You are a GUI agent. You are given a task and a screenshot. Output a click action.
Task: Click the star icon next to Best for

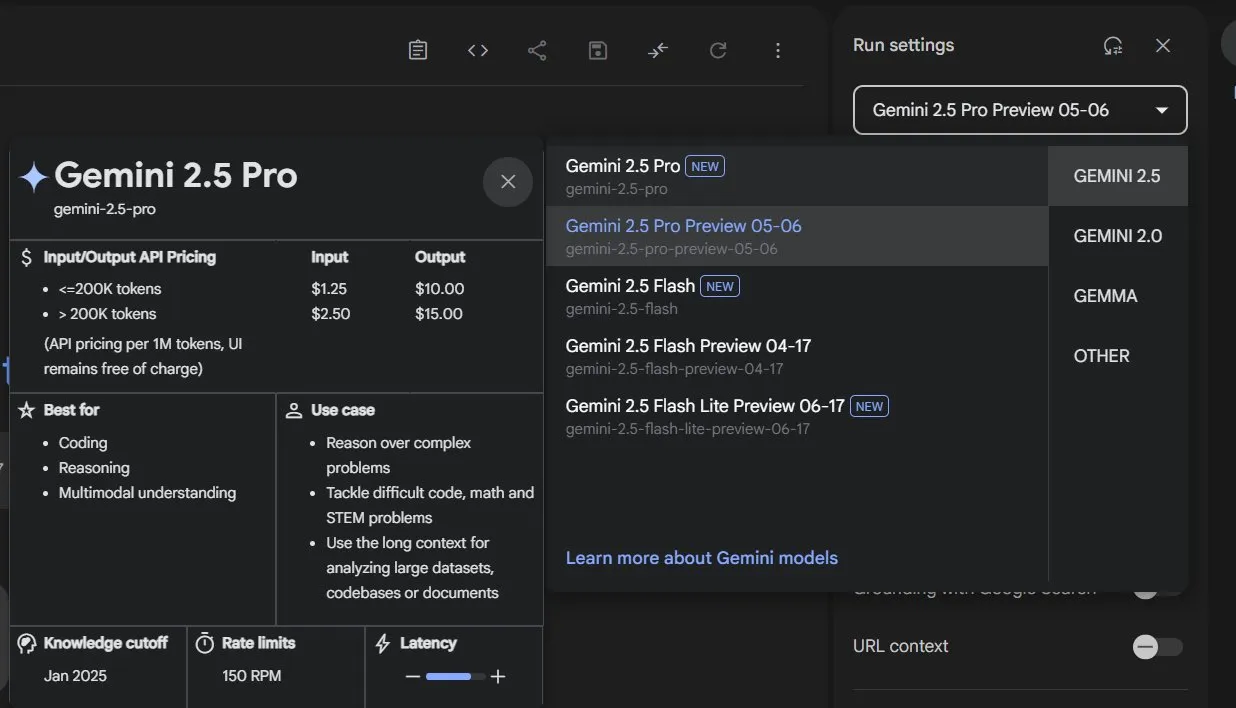tap(27, 410)
